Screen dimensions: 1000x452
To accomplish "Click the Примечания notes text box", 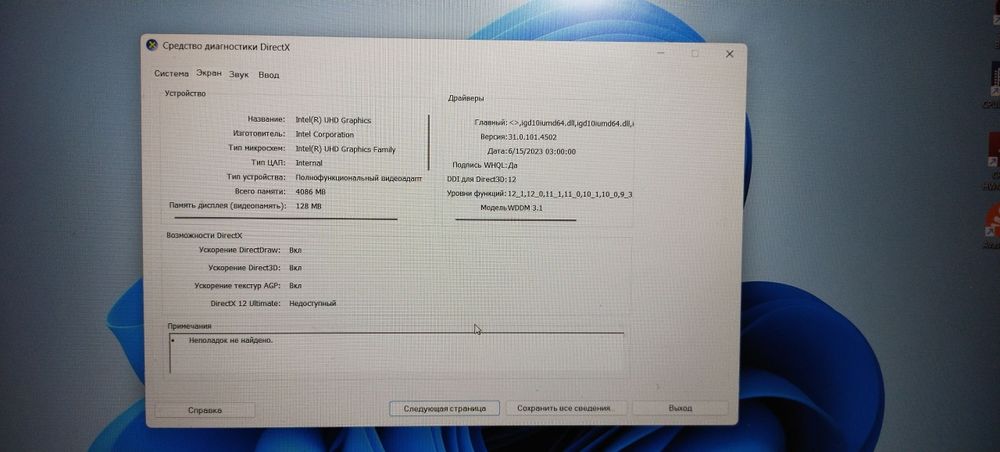I will [x=397, y=353].
